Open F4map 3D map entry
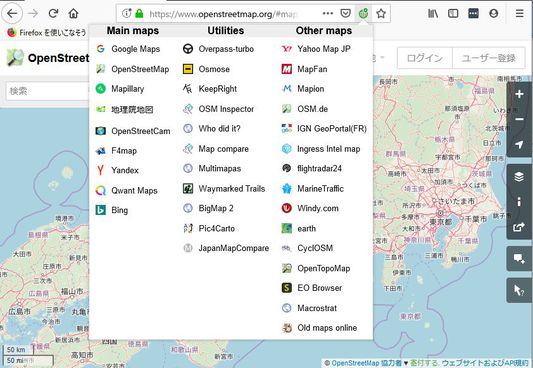 pos(116,151)
